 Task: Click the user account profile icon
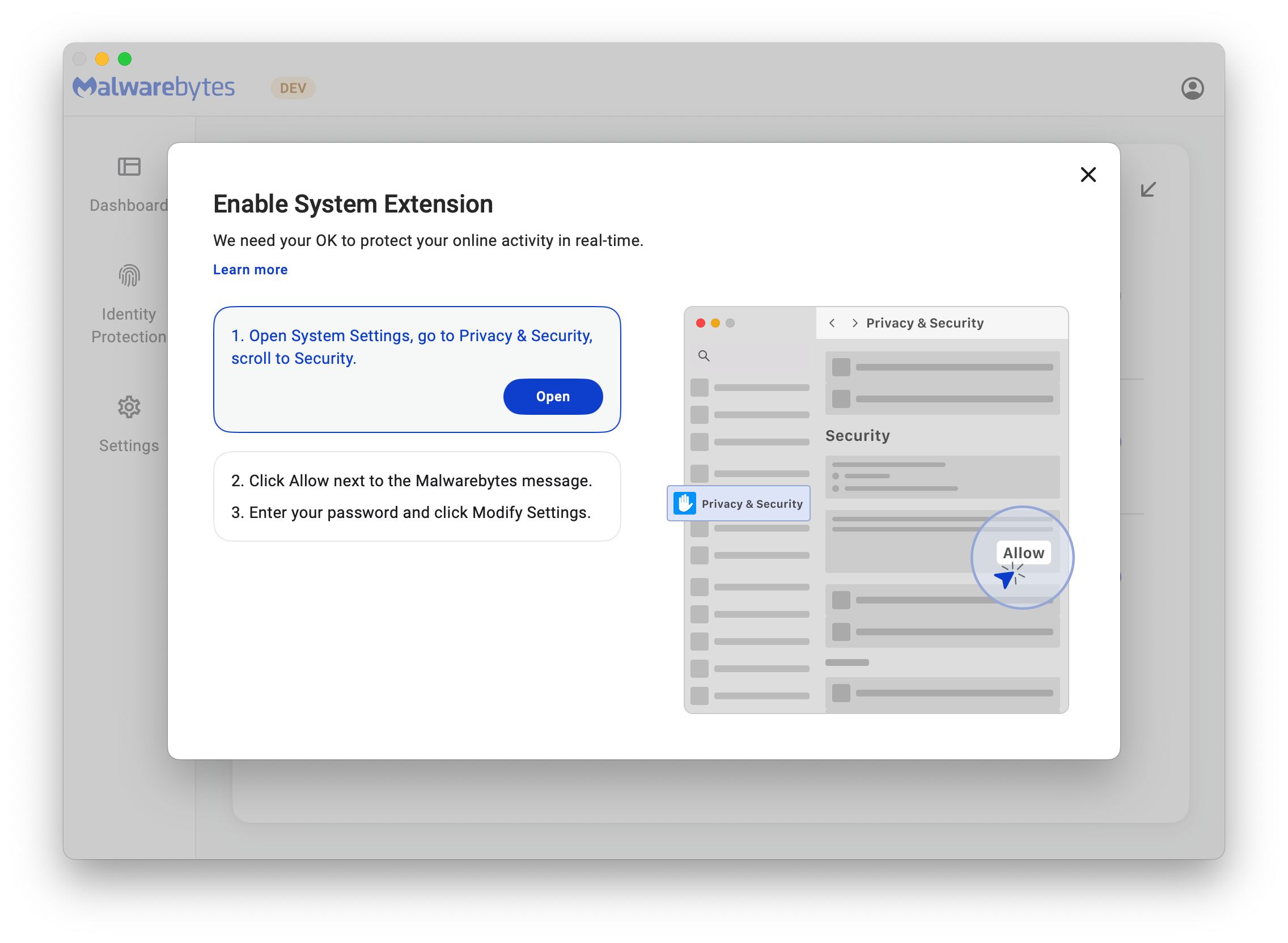(x=1192, y=88)
